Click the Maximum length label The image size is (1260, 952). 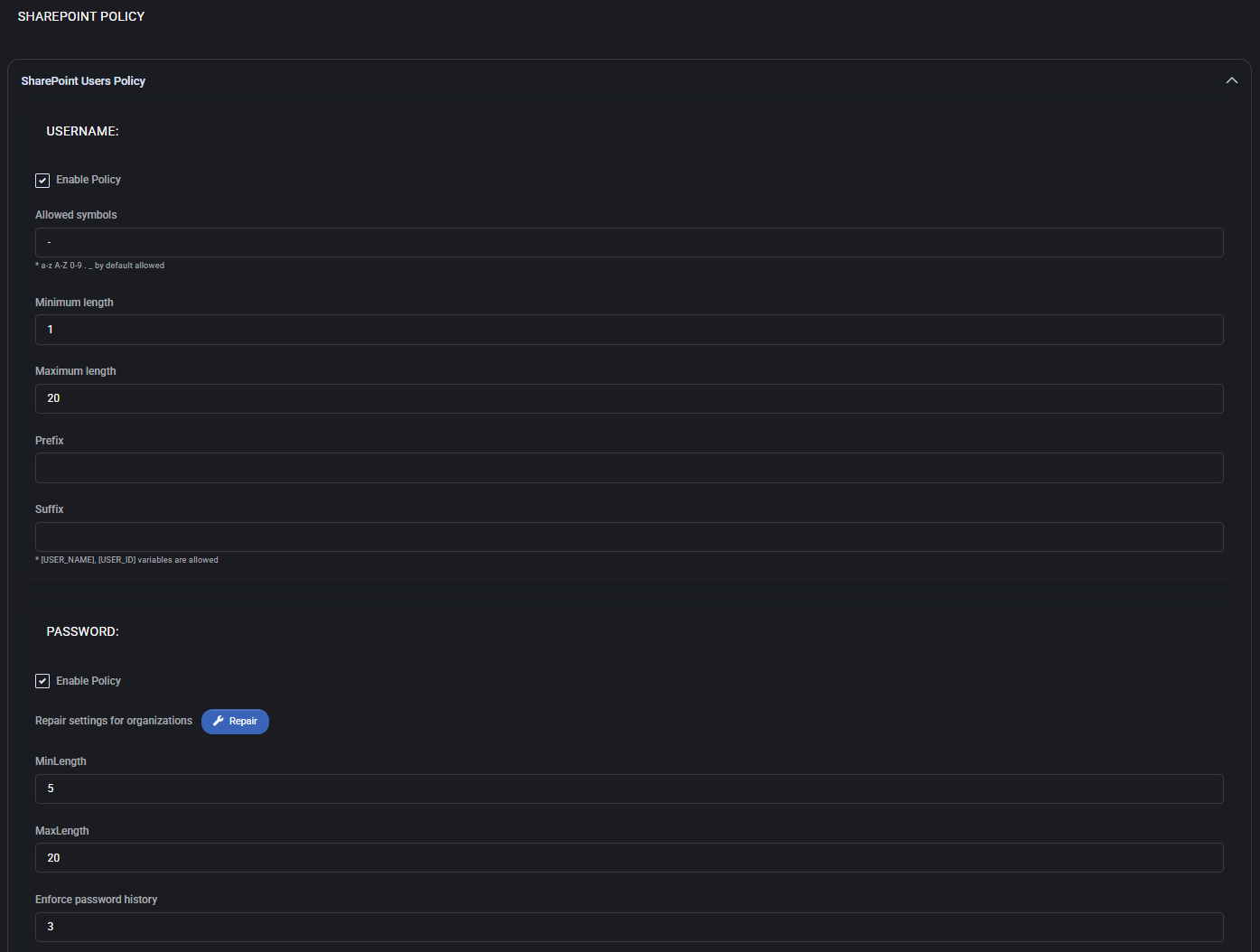tap(75, 371)
